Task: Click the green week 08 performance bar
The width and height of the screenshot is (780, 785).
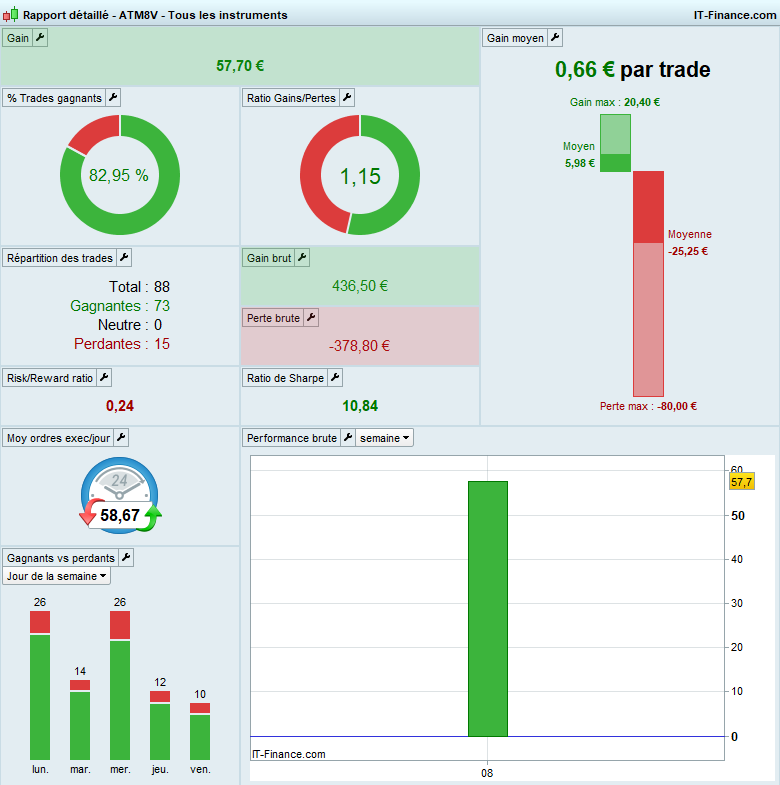Action: click(x=488, y=609)
